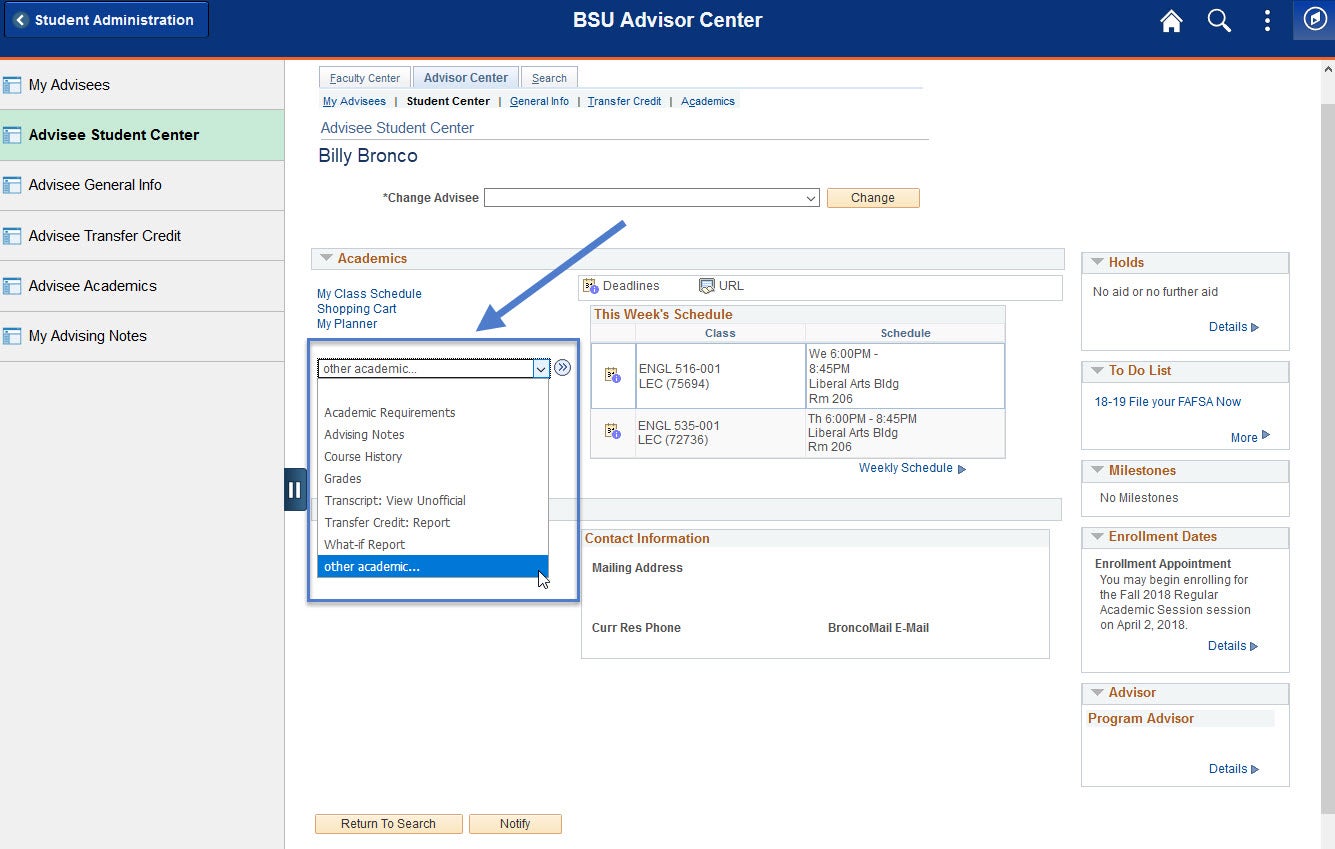
Task: Open Advisee Transfer Credit in the sidebar
Action: tap(142, 236)
